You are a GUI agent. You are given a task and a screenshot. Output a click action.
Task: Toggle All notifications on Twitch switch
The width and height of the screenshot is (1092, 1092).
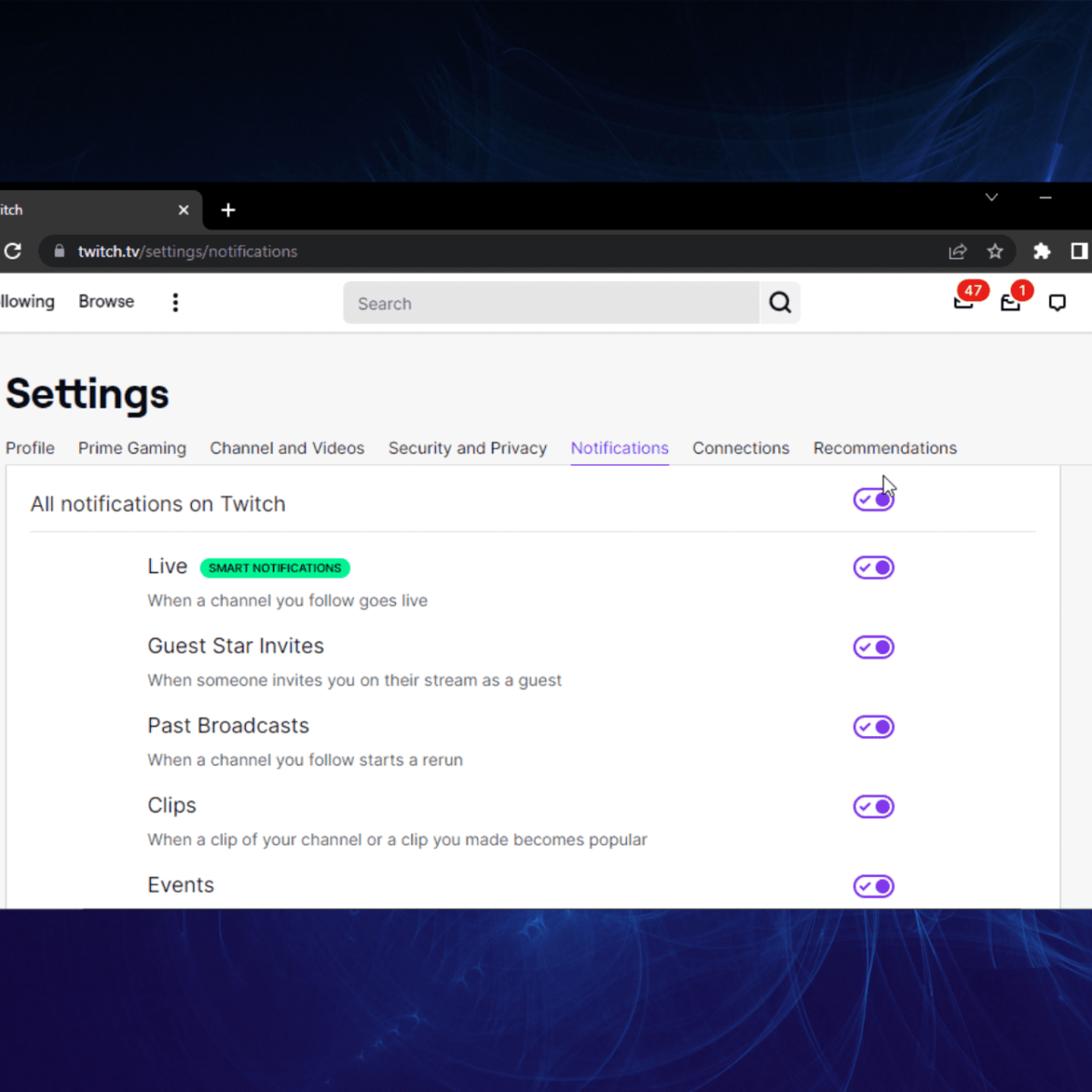pos(874,500)
